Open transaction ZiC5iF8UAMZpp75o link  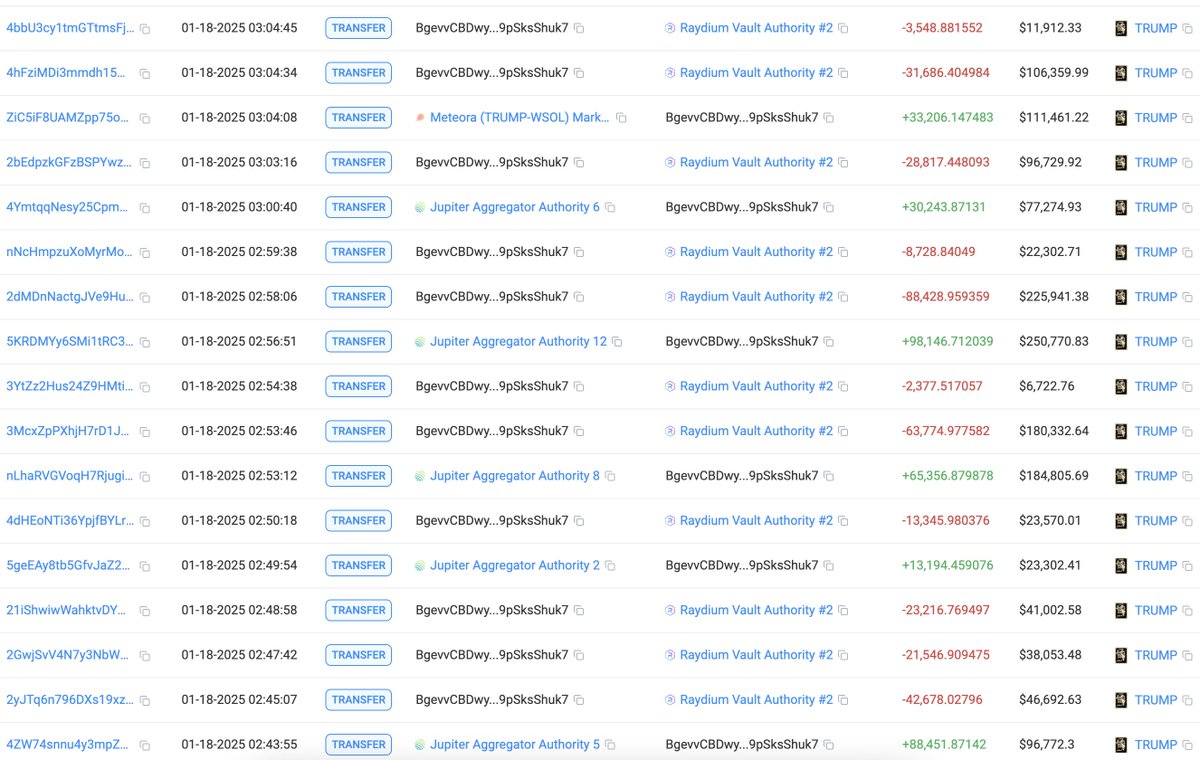(68, 117)
